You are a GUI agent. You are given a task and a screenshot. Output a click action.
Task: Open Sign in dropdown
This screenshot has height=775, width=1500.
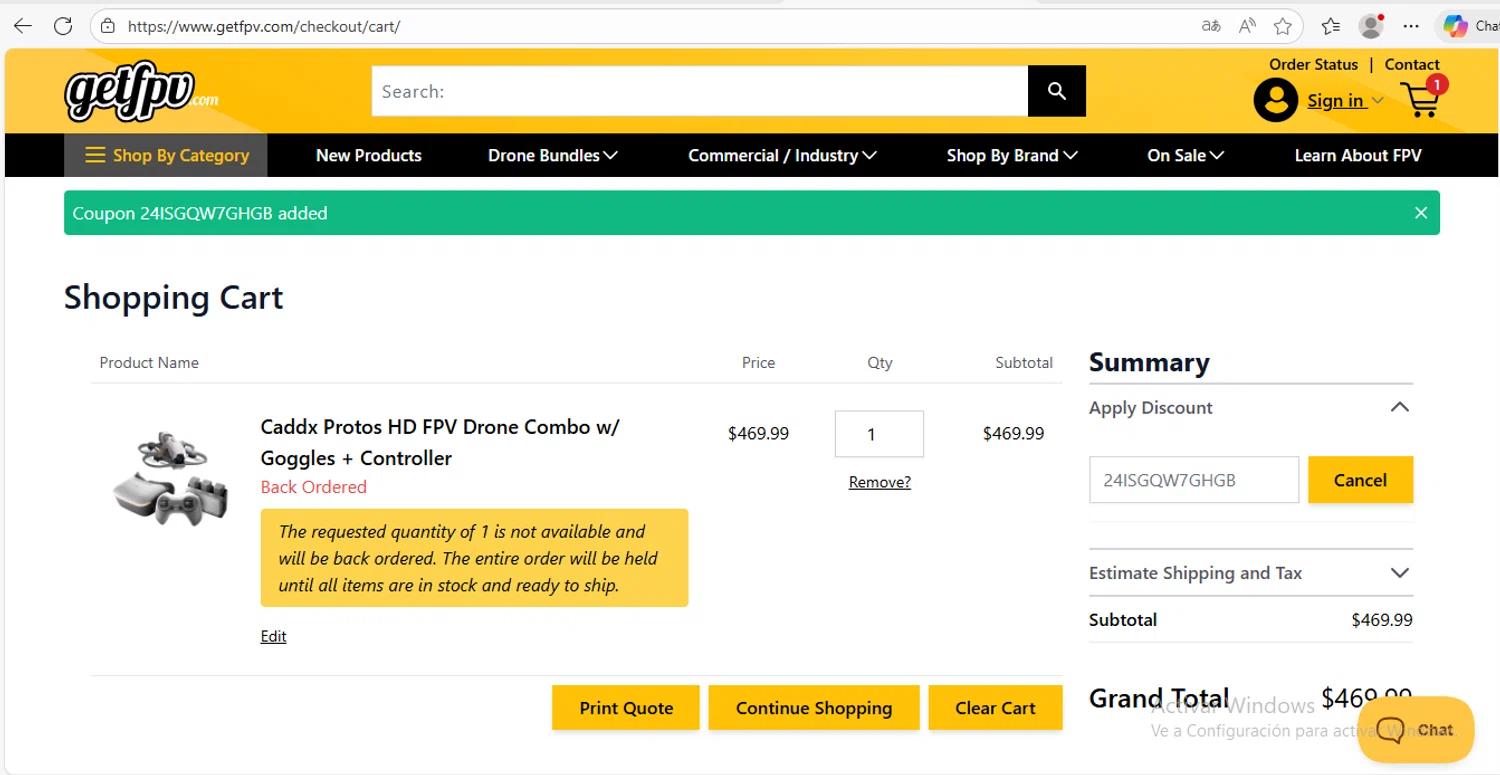tap(1345, 100)
